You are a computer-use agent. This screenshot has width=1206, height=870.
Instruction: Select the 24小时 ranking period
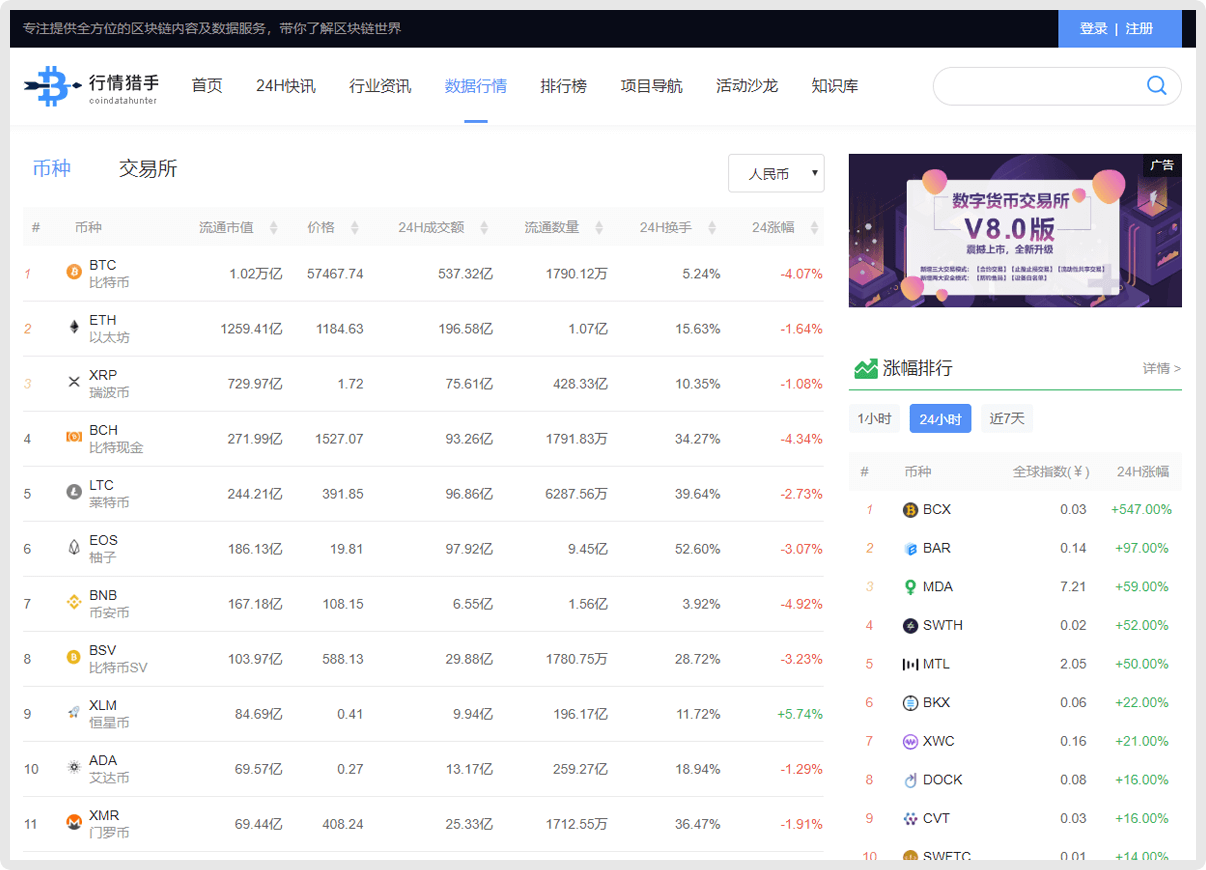point(940,418)
